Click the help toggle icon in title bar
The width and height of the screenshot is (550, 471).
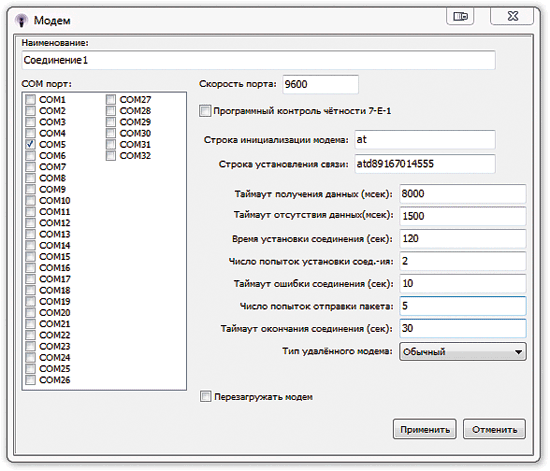(x=460, y=16)
